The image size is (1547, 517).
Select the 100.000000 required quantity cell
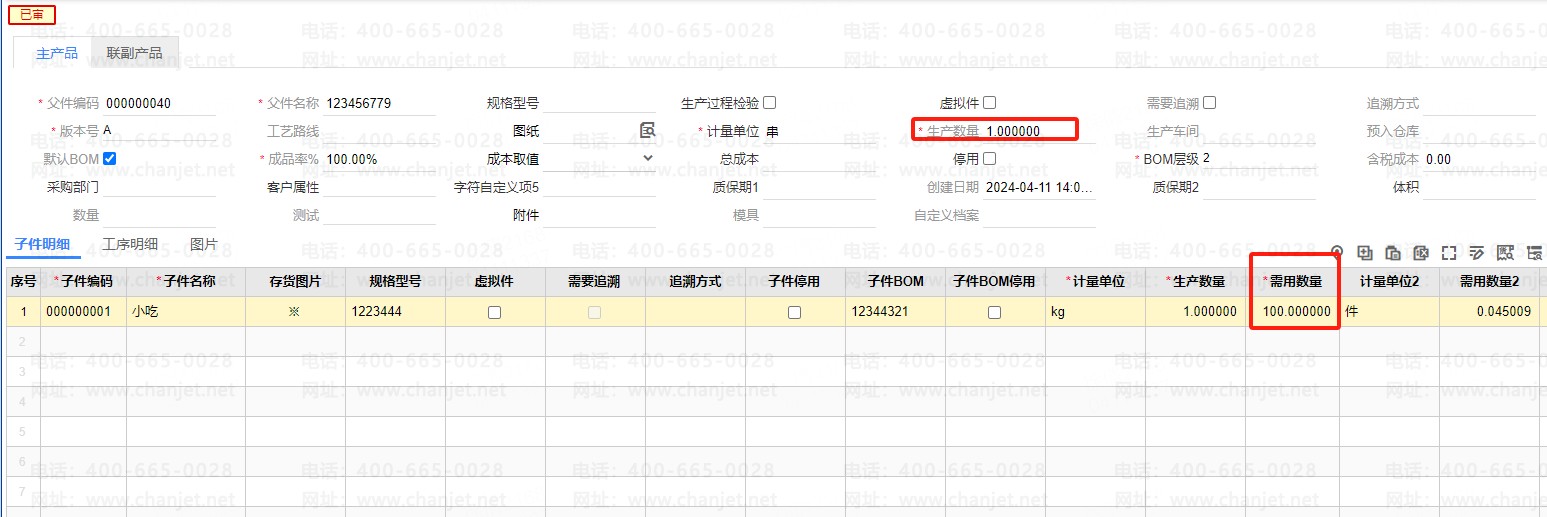pyautogui.click(x=1293, y=312)
